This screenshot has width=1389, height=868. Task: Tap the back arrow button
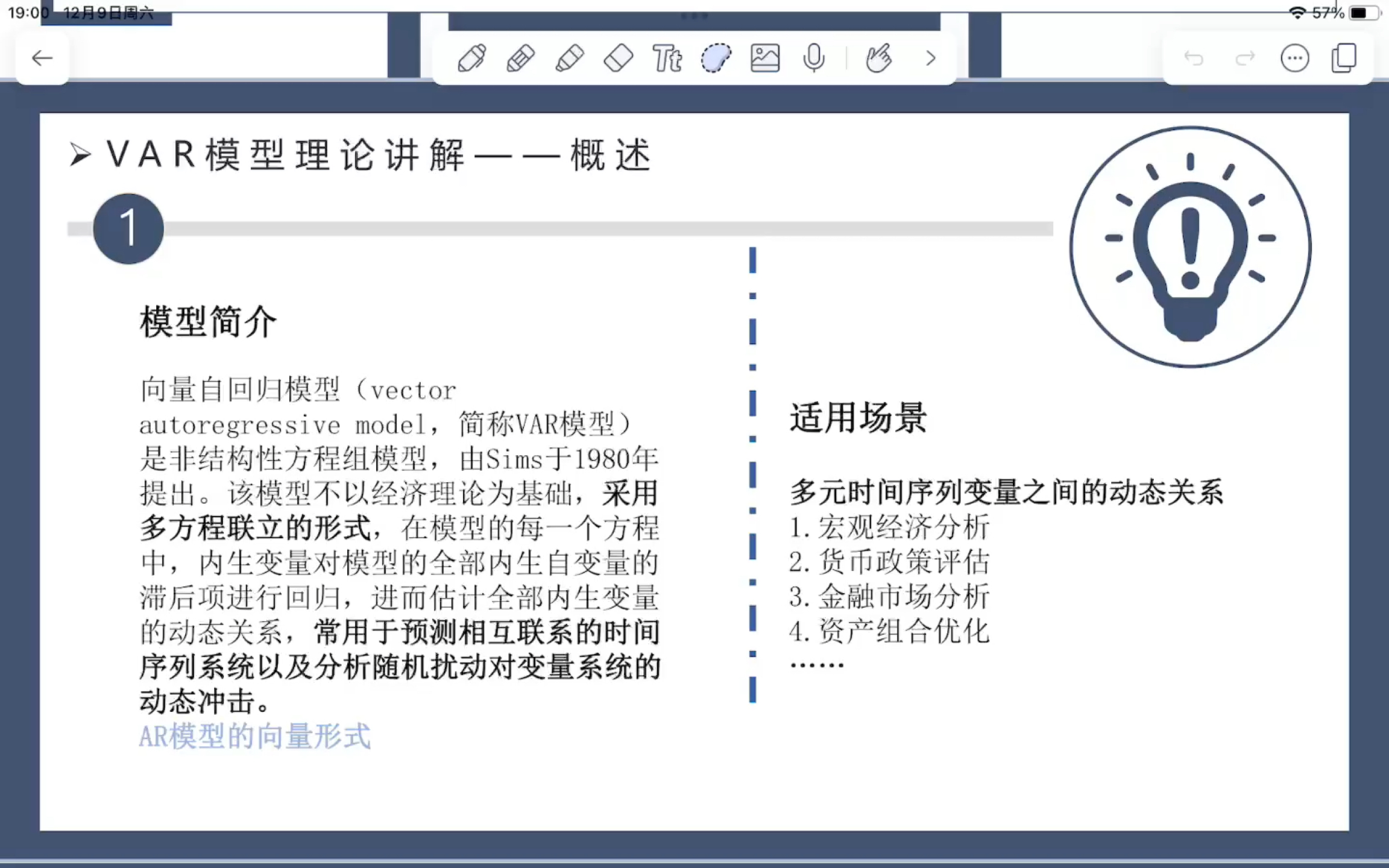click(42, 58)
